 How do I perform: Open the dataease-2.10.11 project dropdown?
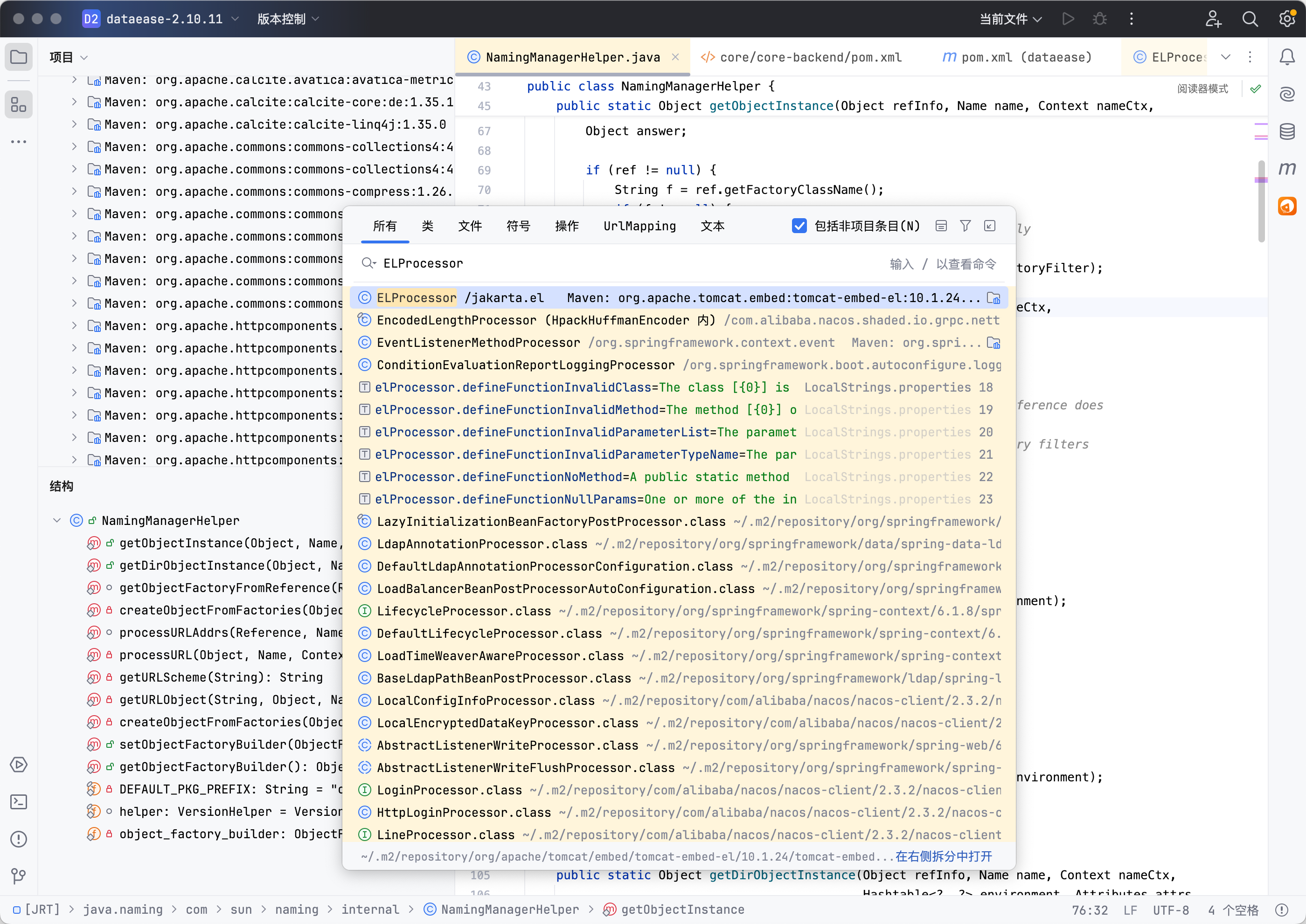point(161,19)
